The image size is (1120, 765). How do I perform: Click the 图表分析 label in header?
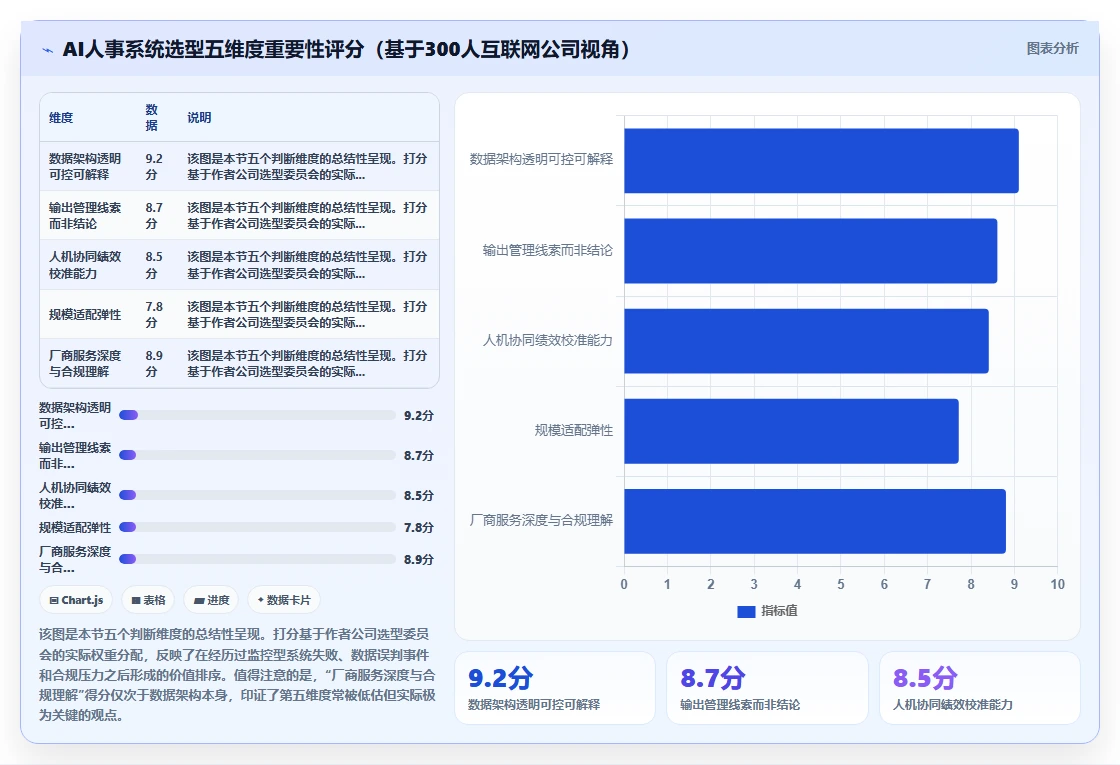(1052, 49)
